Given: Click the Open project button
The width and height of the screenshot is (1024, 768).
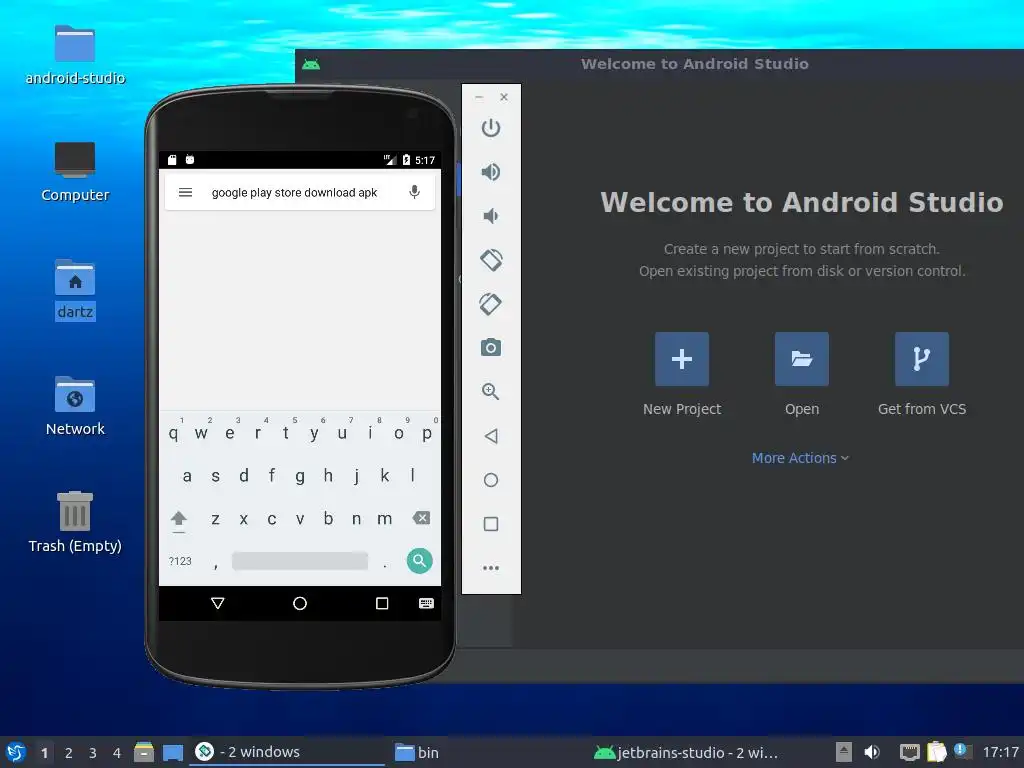Looking at the screenshot, I should [x=801, y=359].
